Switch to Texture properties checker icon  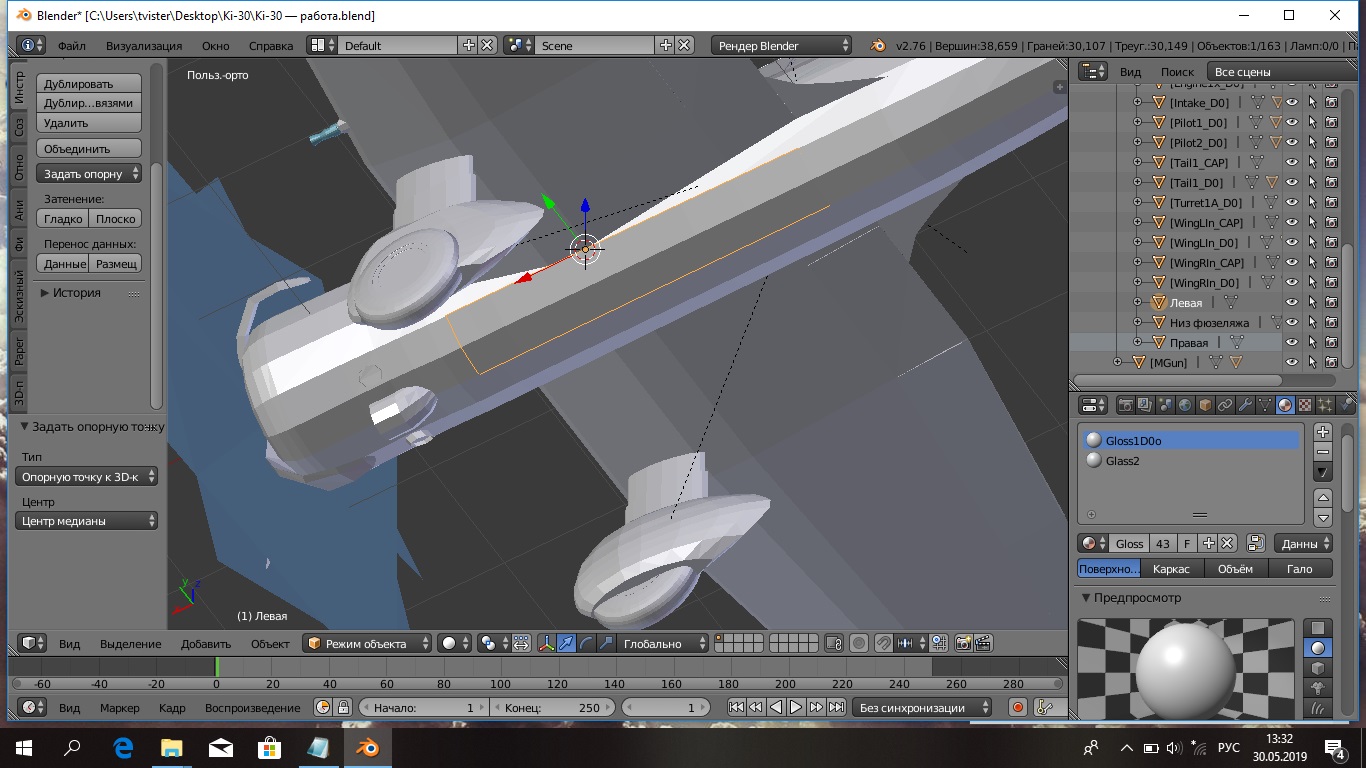(x=1305, y=405)
